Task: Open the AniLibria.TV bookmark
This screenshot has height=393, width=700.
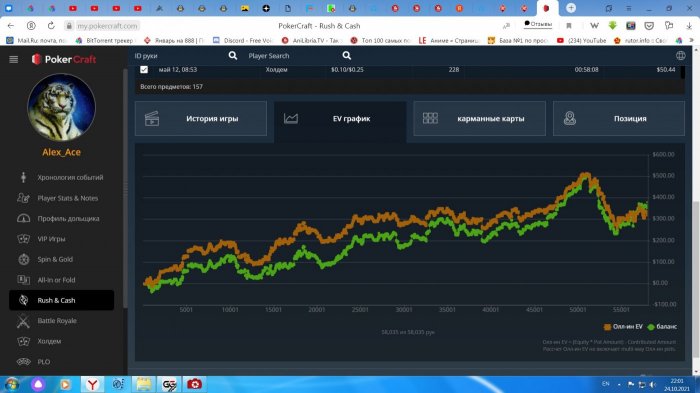Action: 312,40
